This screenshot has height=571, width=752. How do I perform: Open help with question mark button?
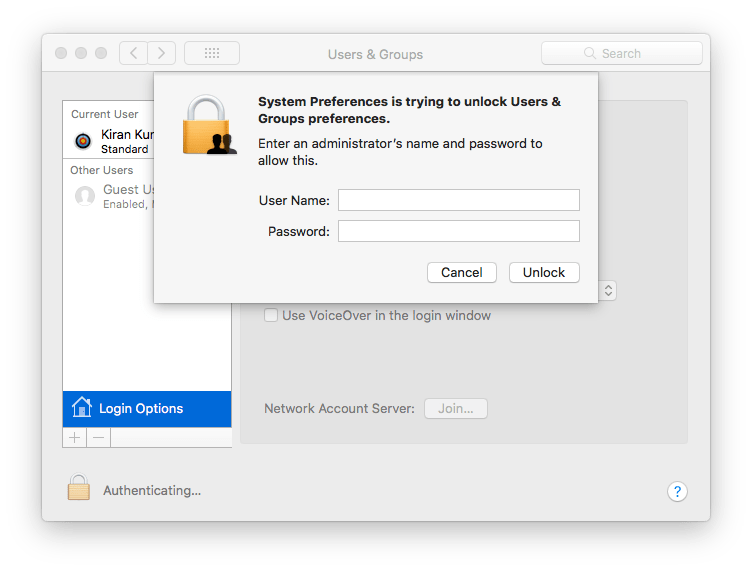[x=677, y=491]
